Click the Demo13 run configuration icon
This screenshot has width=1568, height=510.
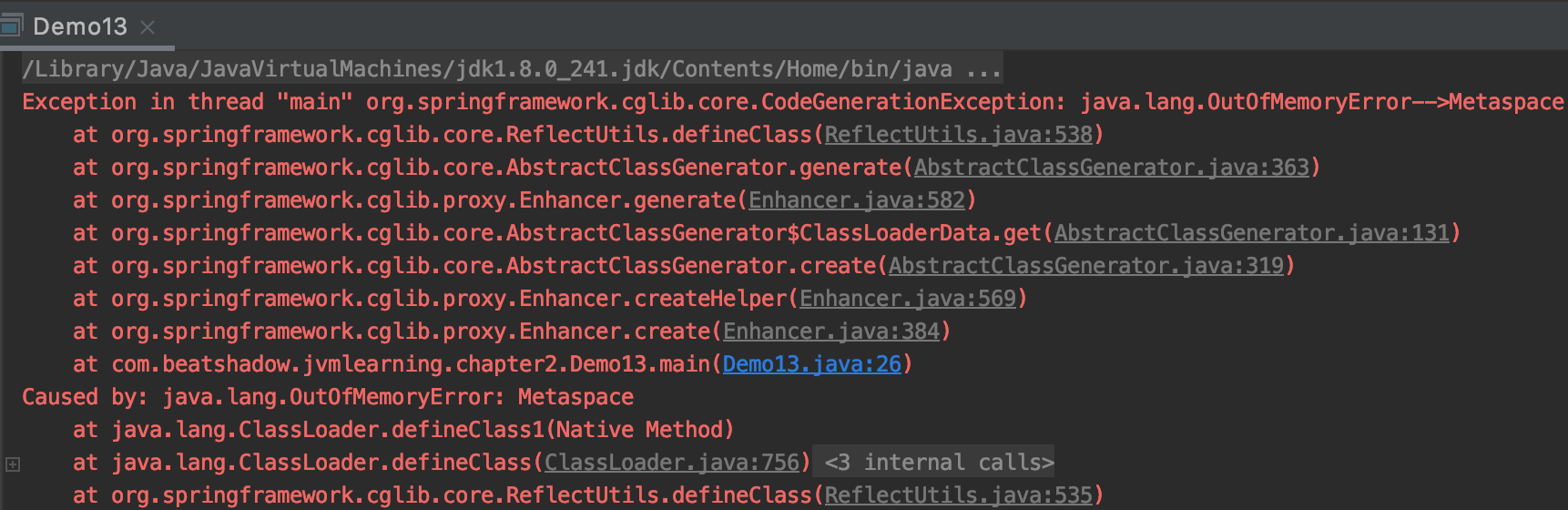pos(11,25)
